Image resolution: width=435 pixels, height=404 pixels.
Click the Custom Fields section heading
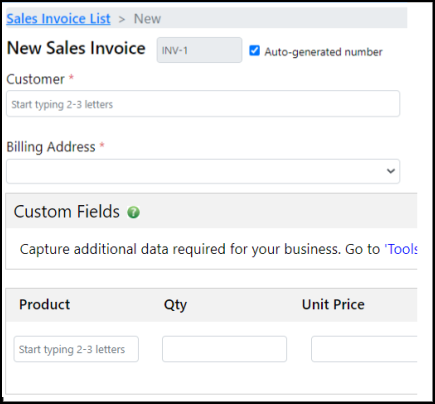click(x=67, y=212)
